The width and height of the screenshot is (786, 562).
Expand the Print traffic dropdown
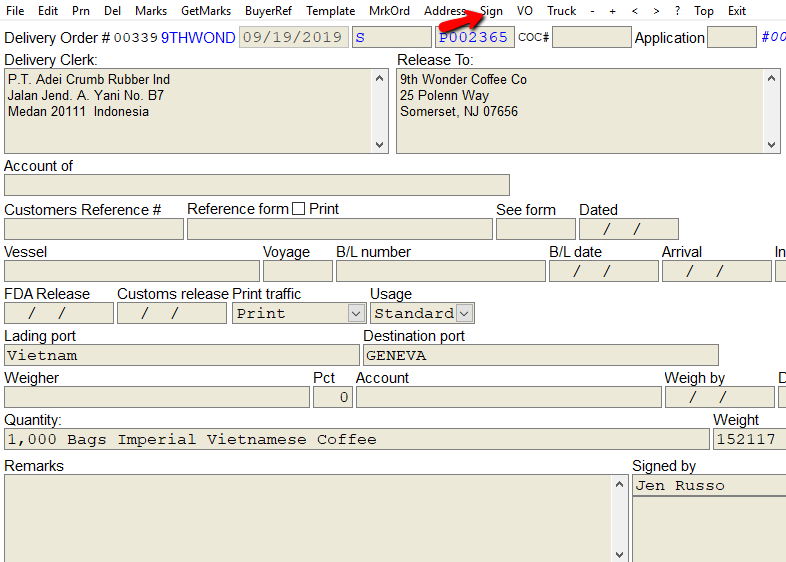pos(356,313)
